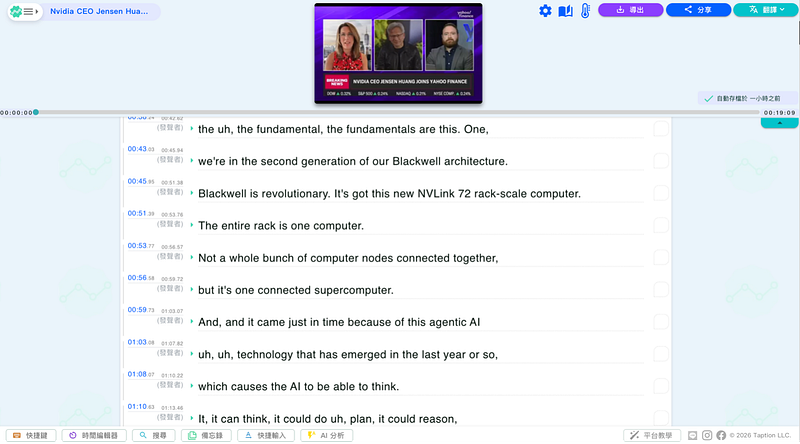This screenshot has height=444, width=800.
Task: Open 快捷鍵 shortcuts in bottom toolbar
Action: click(x=31, y=435)
